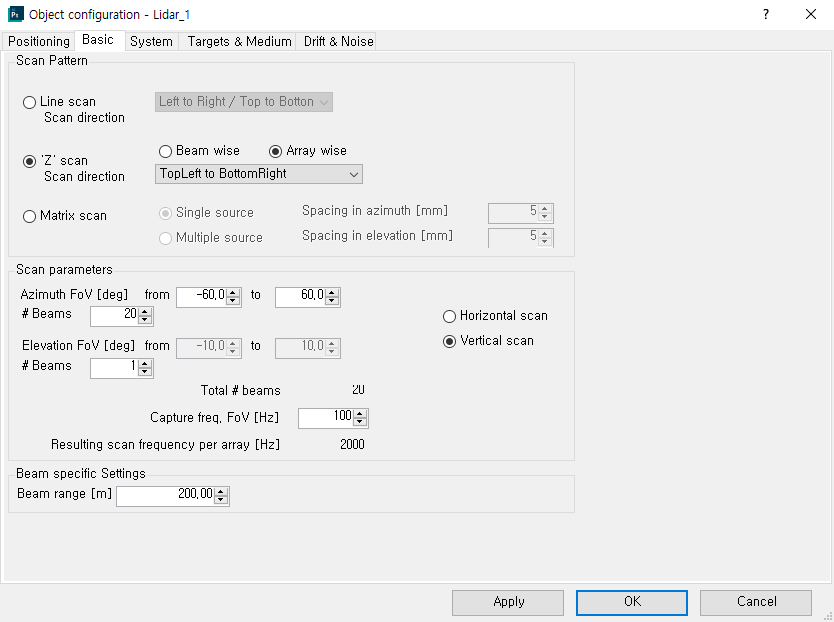
Task: Open the Targets & Medium tab
Action: coord(239,42)
